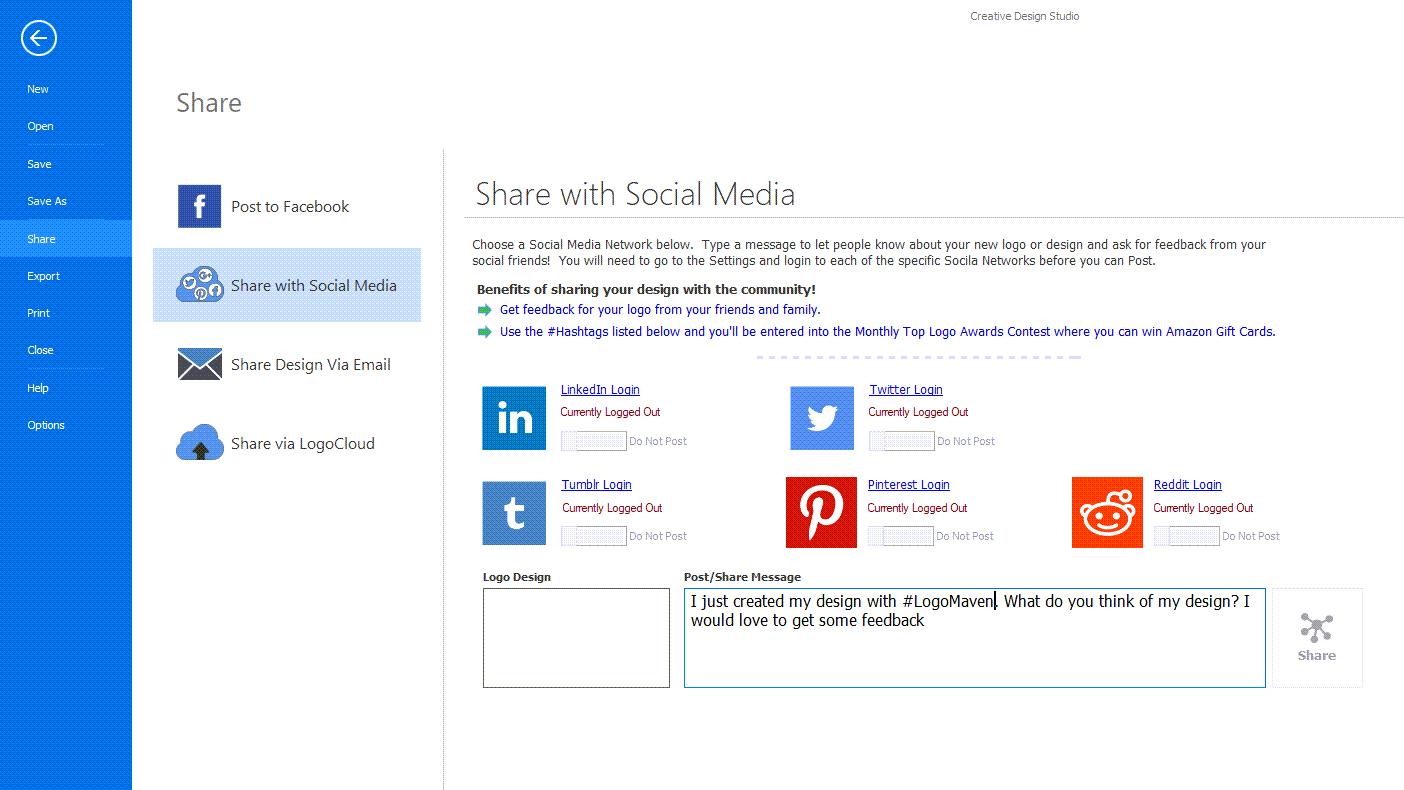Click inside the Post/Share Message text box

click(x=974, y=650)
